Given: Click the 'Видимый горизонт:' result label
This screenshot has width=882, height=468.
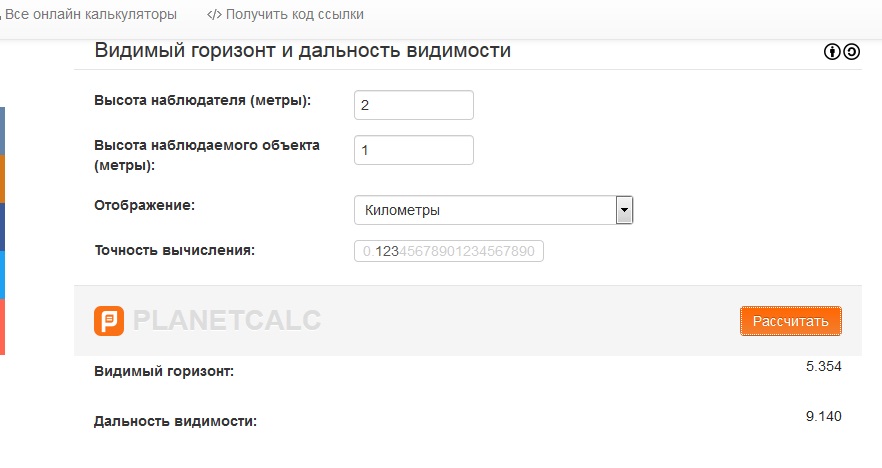Looking at the screenshot, I should pyautogui.click(x=164, y=371).
